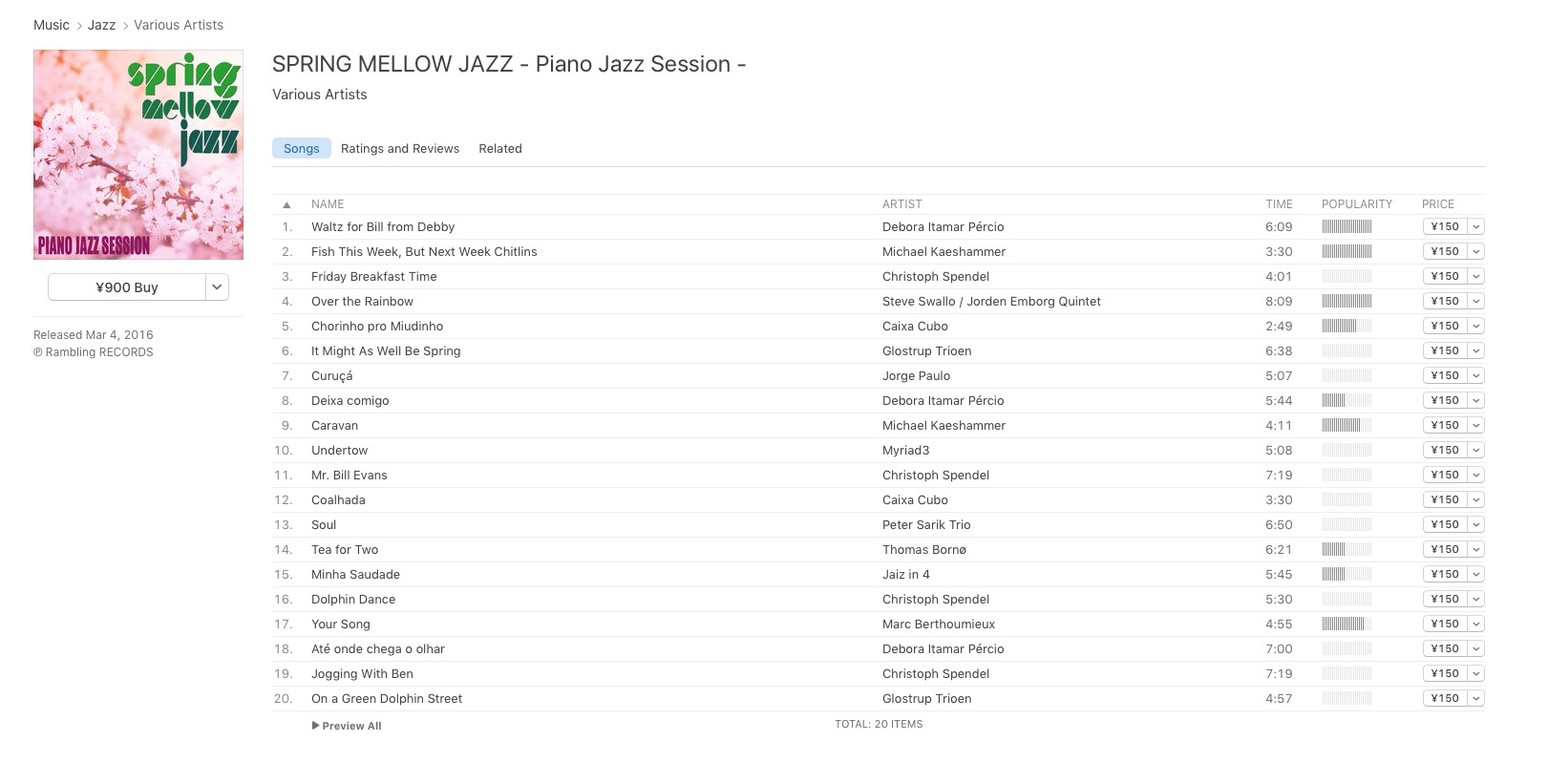Image resolution: width=1548 pixels, height=784 pixels.
Task: Open album buy options dropdown arrow
Action: point(217,287)
